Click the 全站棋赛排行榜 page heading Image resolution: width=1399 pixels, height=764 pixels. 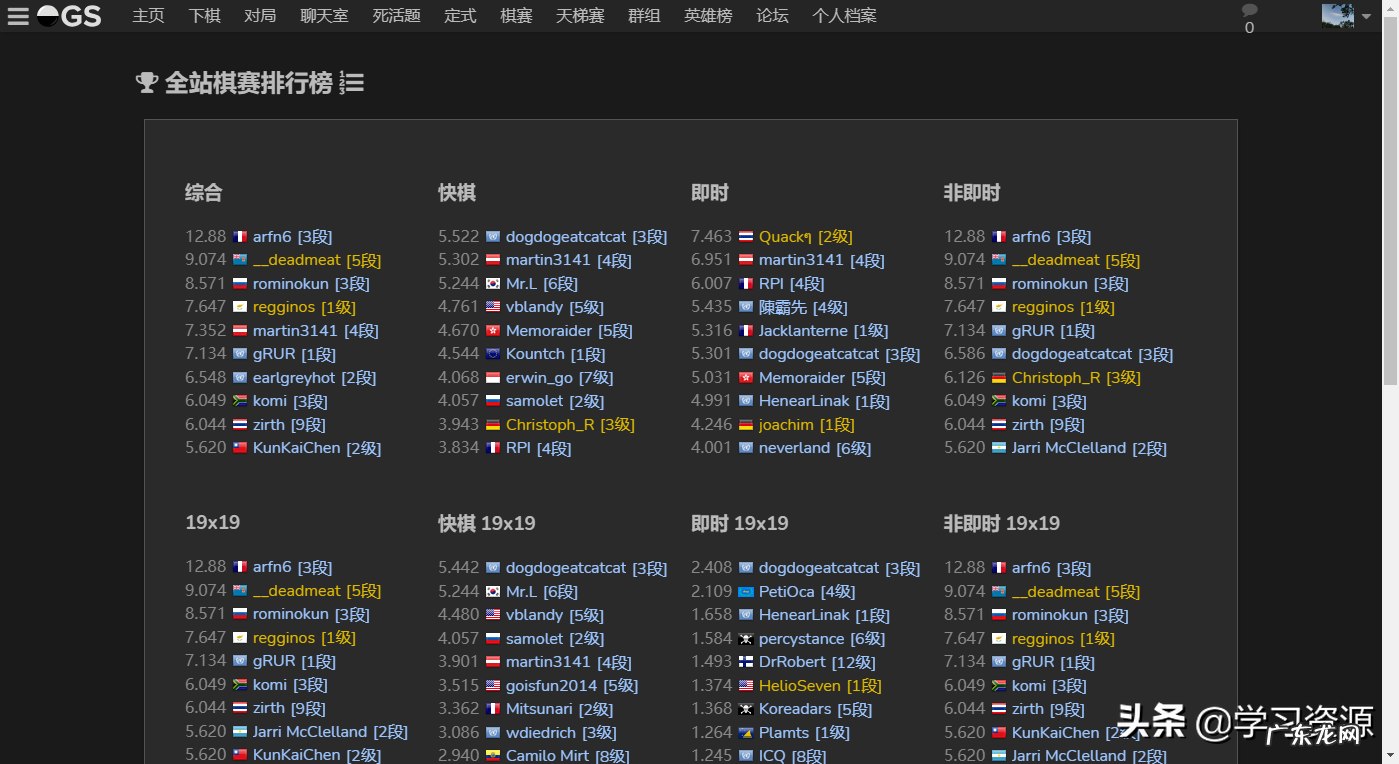click(249, 83)
